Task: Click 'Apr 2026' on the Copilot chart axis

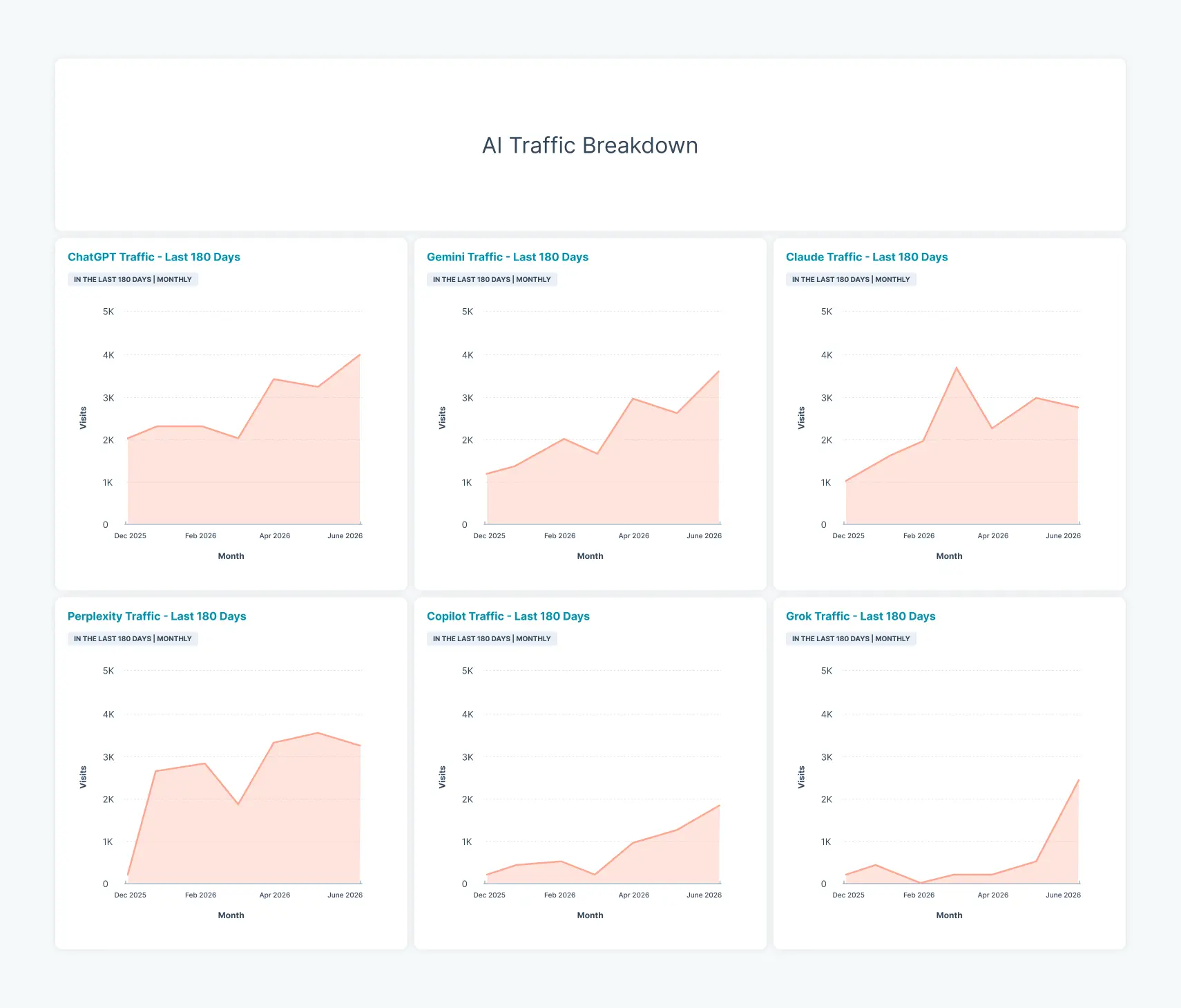Action: click(634, 895)
